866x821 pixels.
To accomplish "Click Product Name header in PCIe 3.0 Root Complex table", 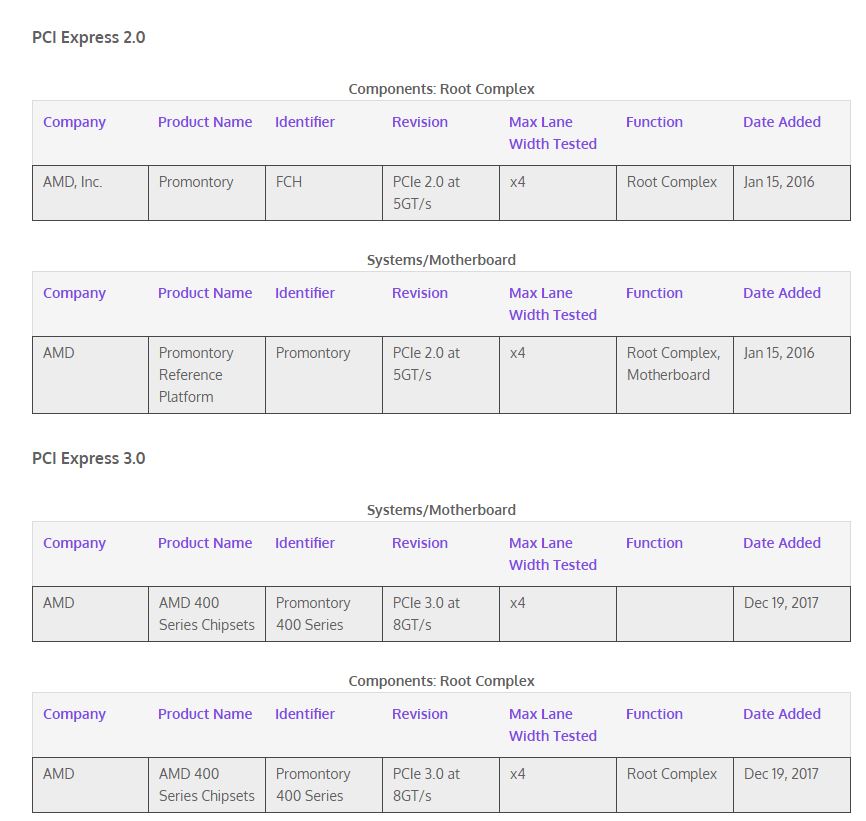I will (x=205, y=714).
